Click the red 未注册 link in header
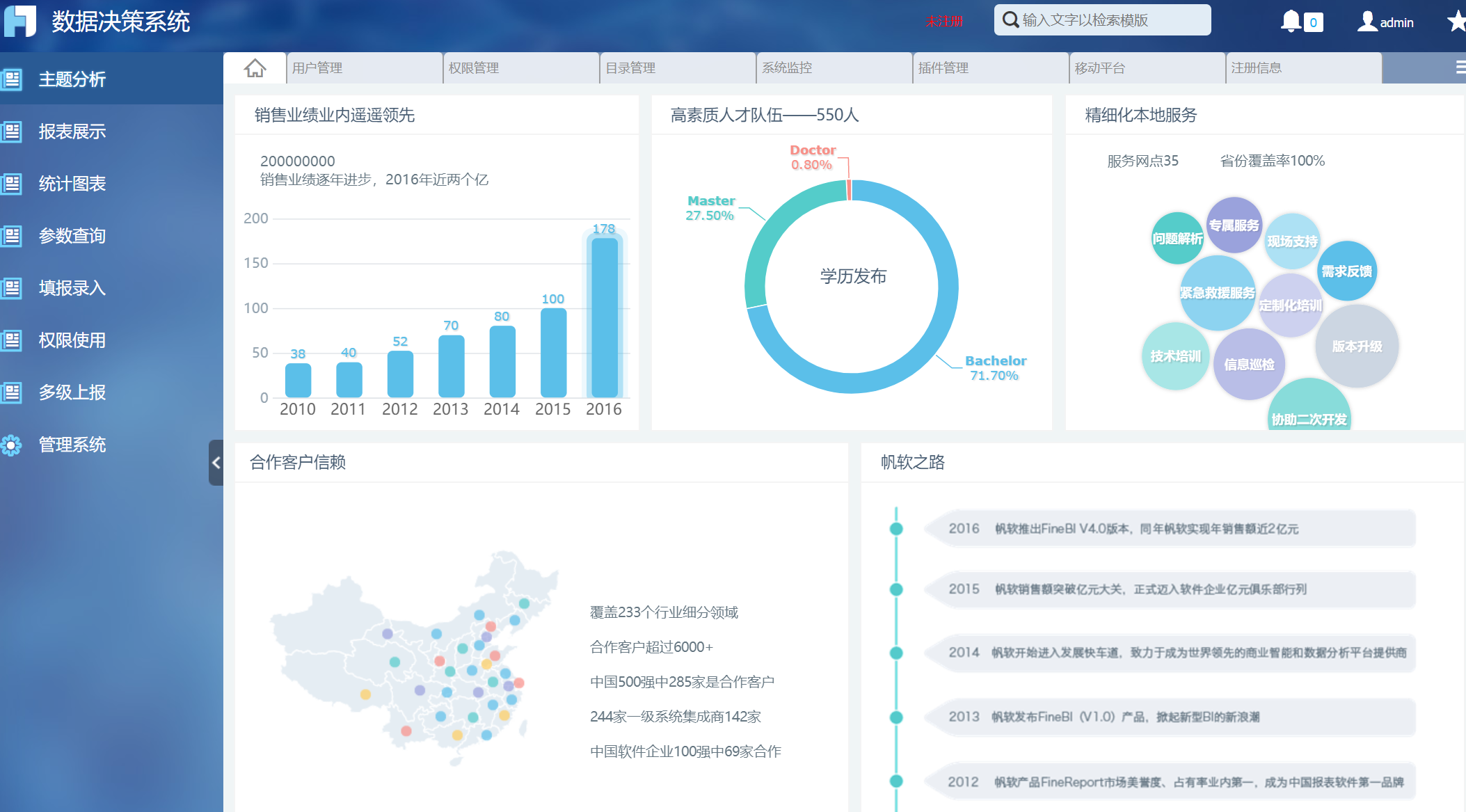This screenshot has height=812, width=1466. 944,22
